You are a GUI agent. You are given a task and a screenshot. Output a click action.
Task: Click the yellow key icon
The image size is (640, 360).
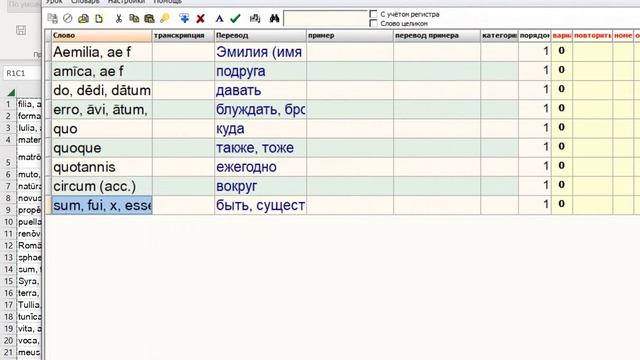point(165,18)
